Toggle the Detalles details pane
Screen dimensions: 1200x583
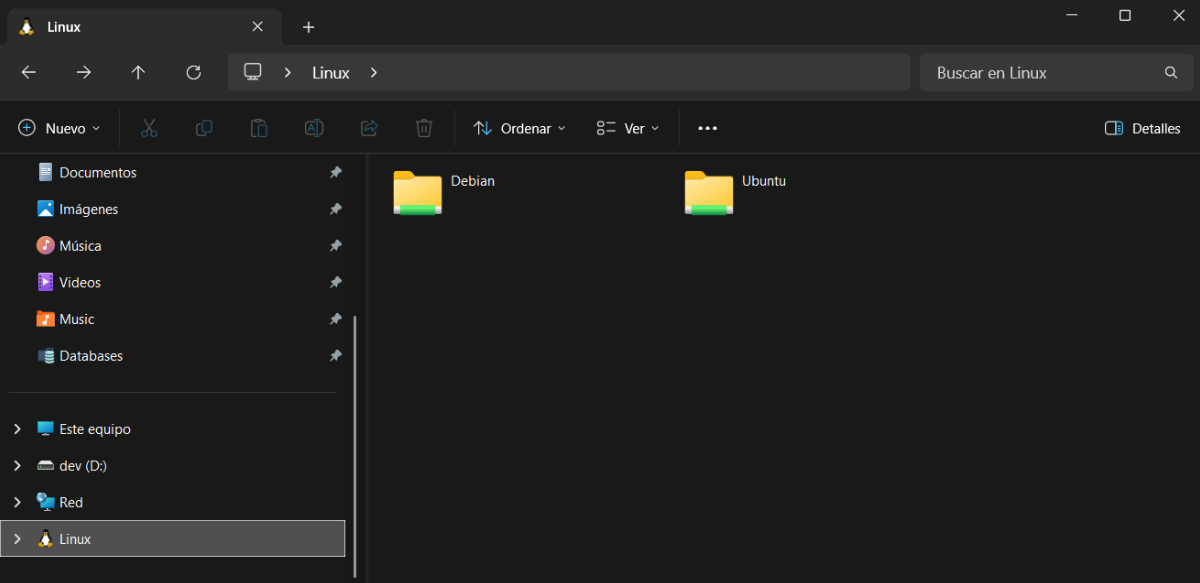pos(1143,128)
